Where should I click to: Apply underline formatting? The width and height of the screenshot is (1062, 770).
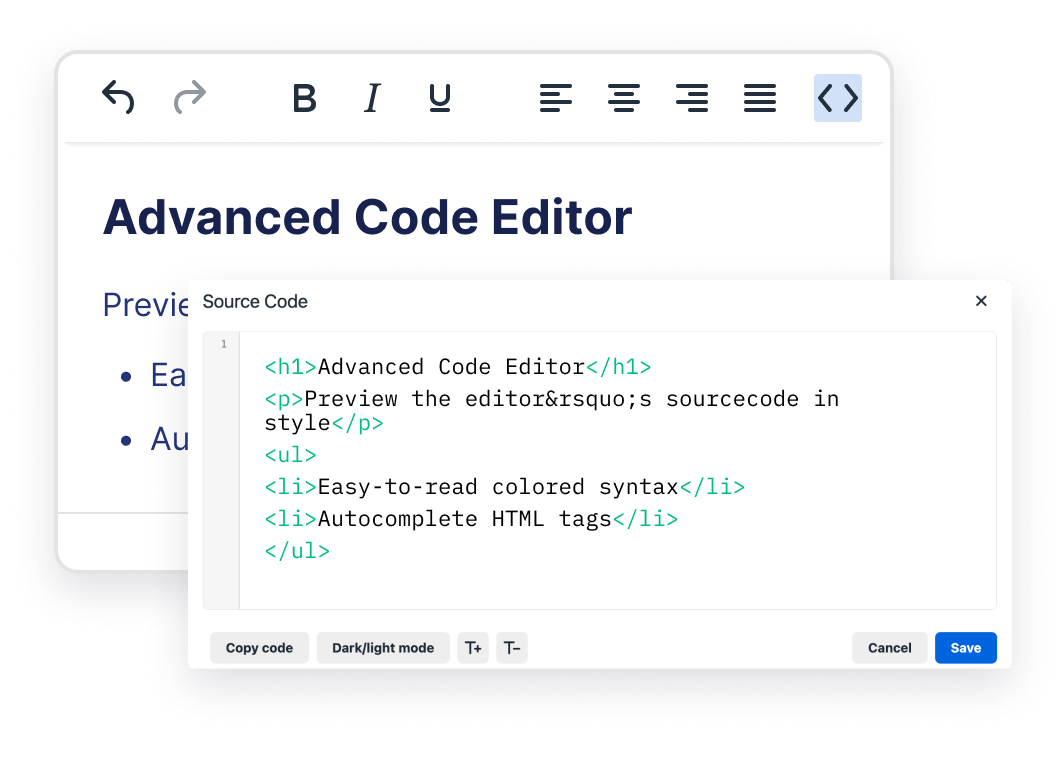[438, 98]
